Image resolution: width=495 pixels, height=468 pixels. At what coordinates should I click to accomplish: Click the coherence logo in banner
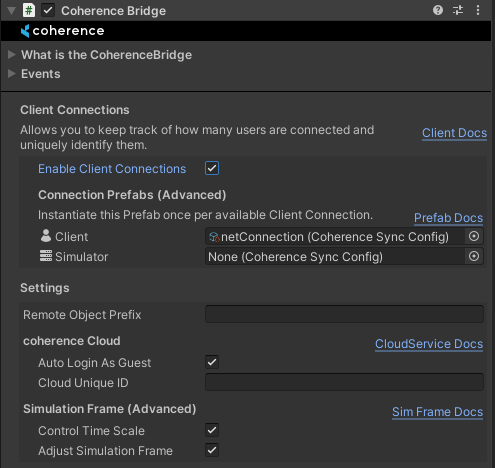point(63,31)
